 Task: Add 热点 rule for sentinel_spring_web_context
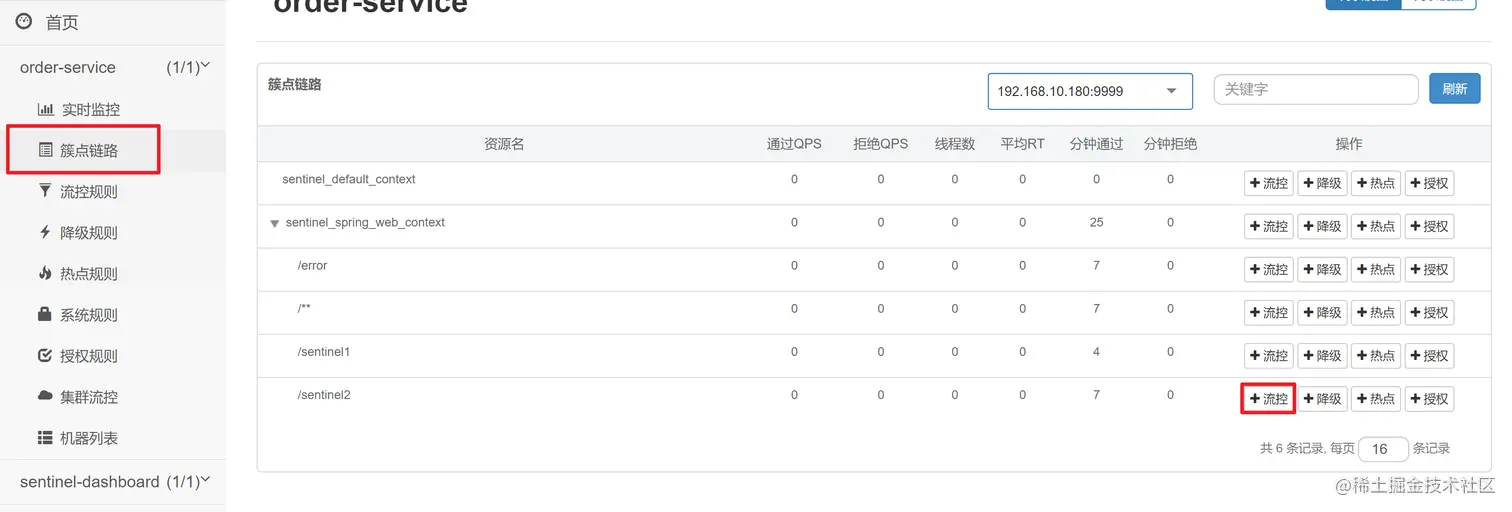click(1376, 227)
